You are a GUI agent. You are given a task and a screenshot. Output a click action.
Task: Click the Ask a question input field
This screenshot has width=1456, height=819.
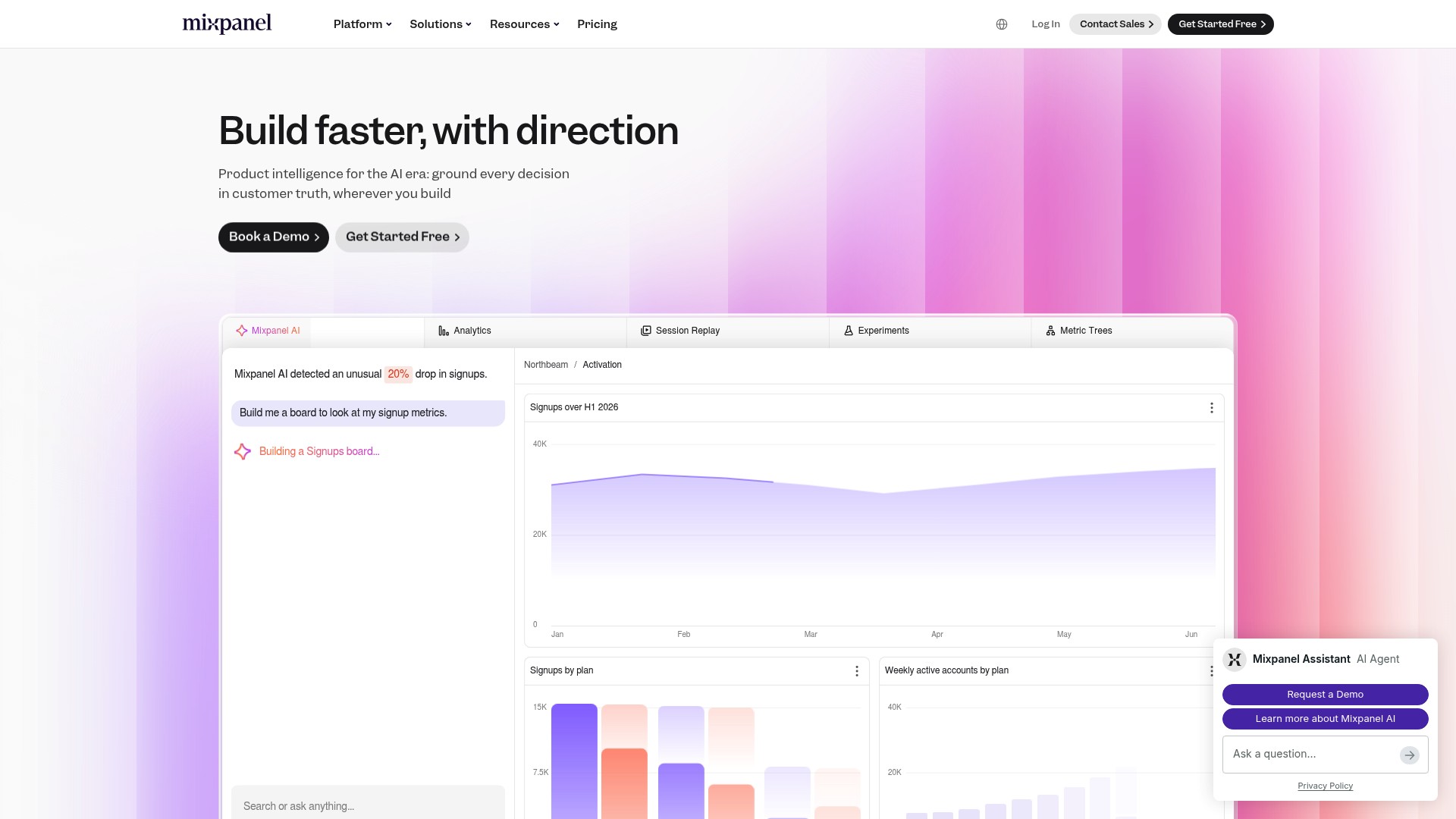point(1326,755)
